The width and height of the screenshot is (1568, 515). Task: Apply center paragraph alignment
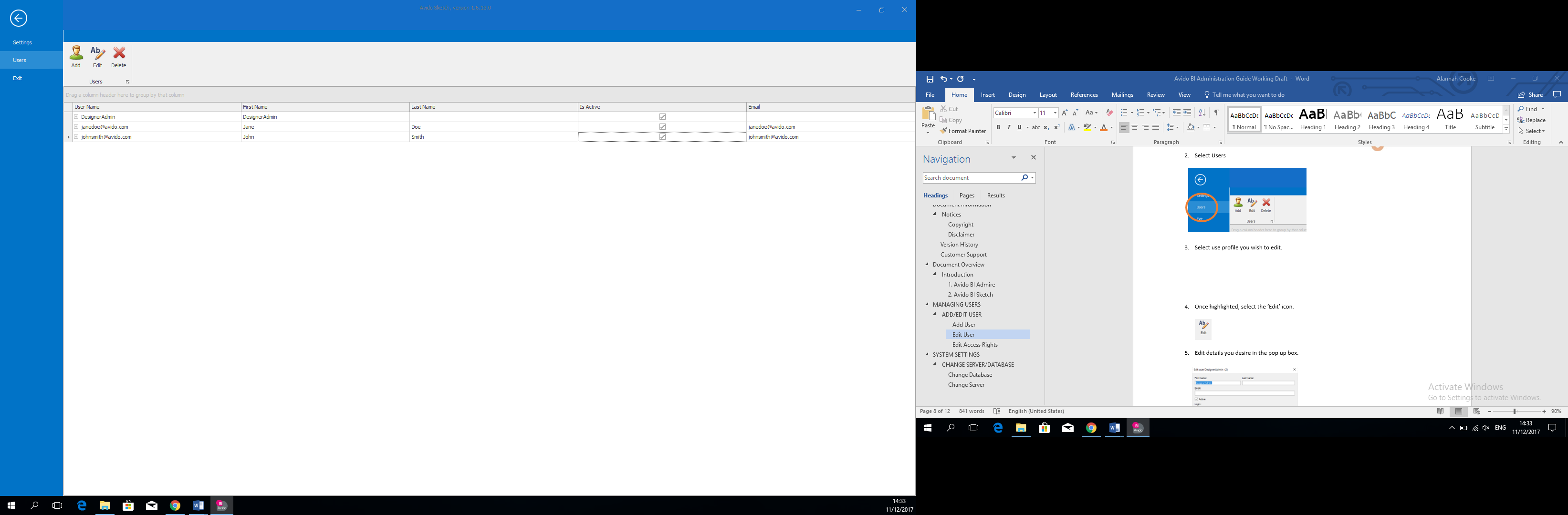coord(1135,128)
